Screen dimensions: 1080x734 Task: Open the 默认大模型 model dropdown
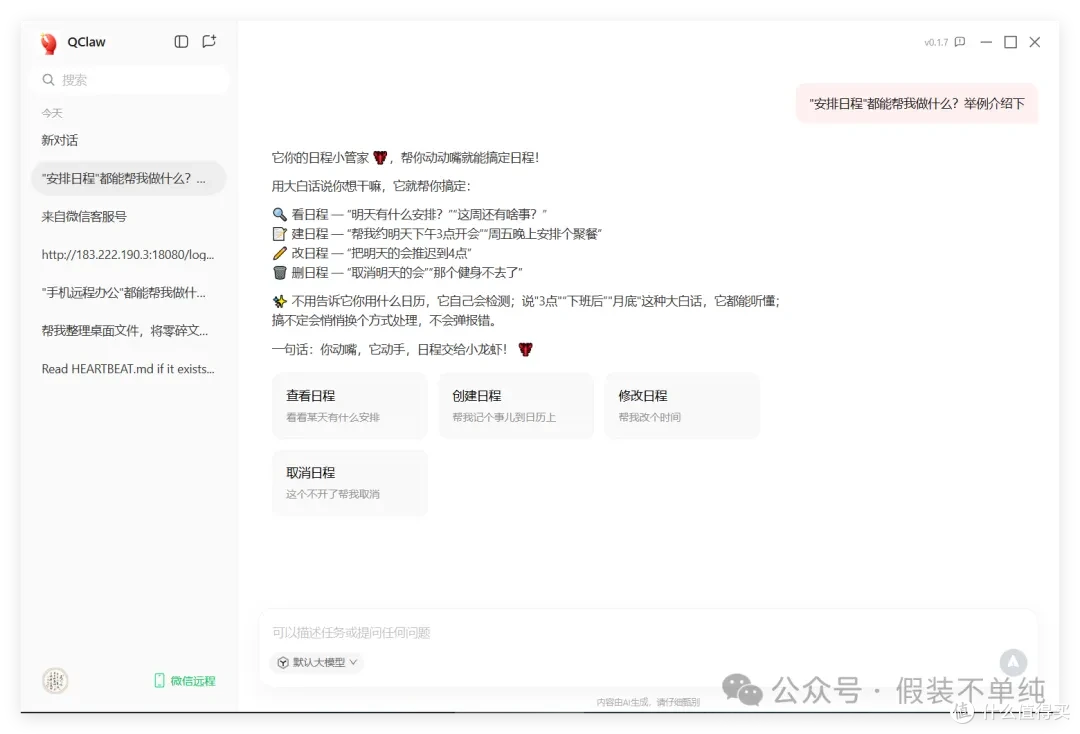pyautogui.click(x=317, y=662)
